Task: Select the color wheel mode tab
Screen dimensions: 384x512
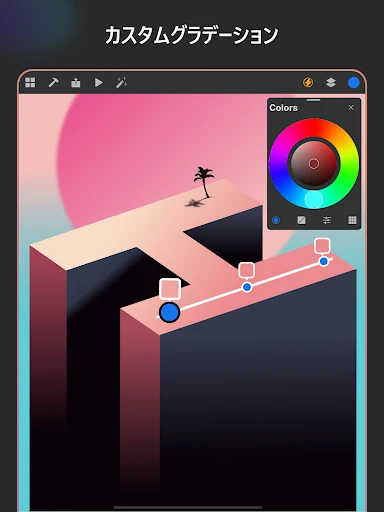Action: [276, 220]
